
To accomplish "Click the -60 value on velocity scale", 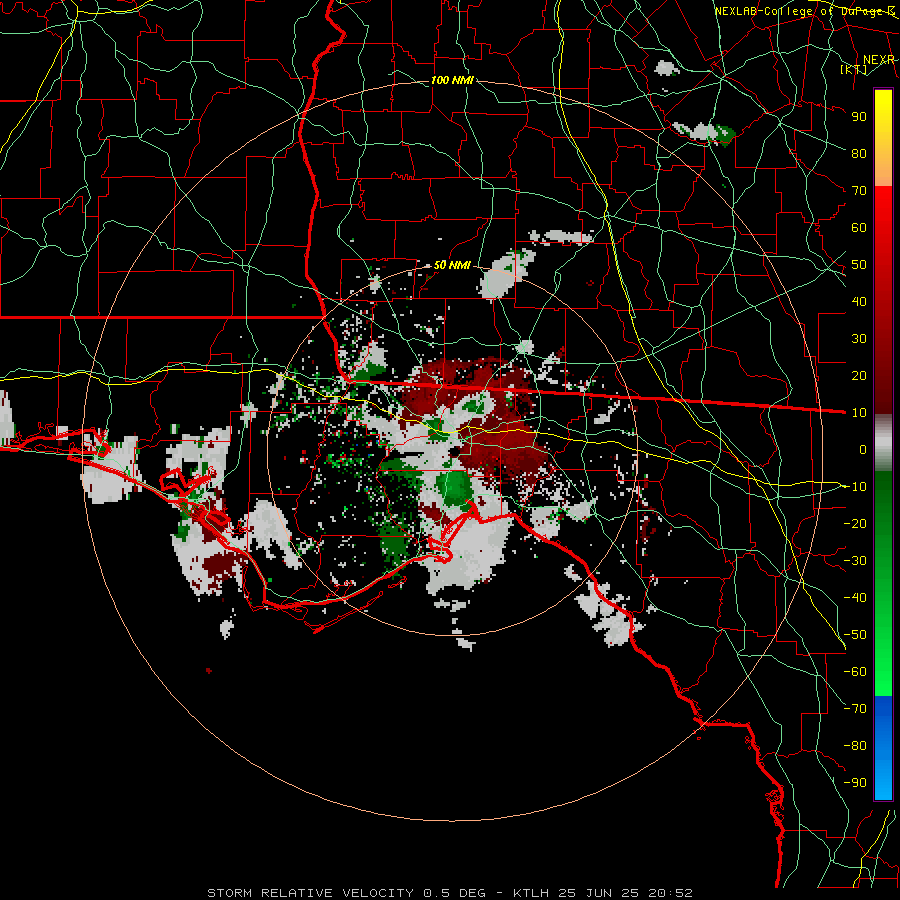I will (x=855, y=672).
